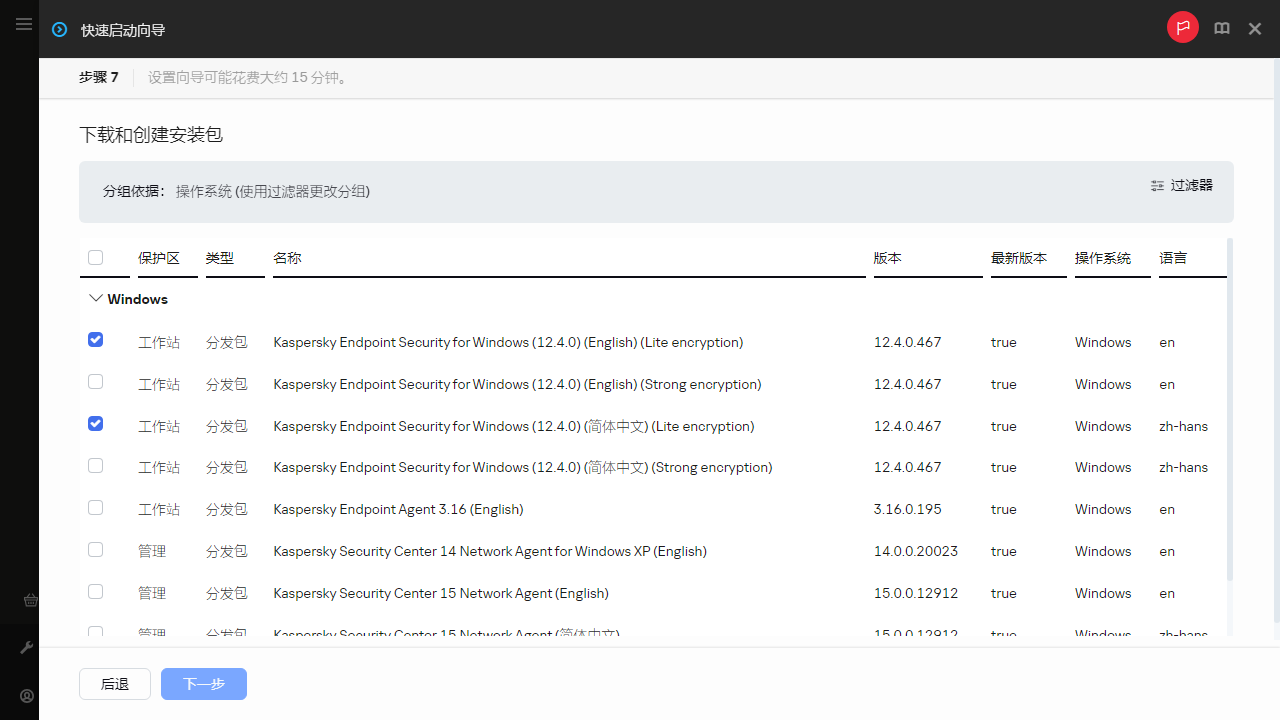Viewport: 1280px width, 720px height.
Task: Click the Quick Start Wizard arrow icon
Action: coord(59,30)
